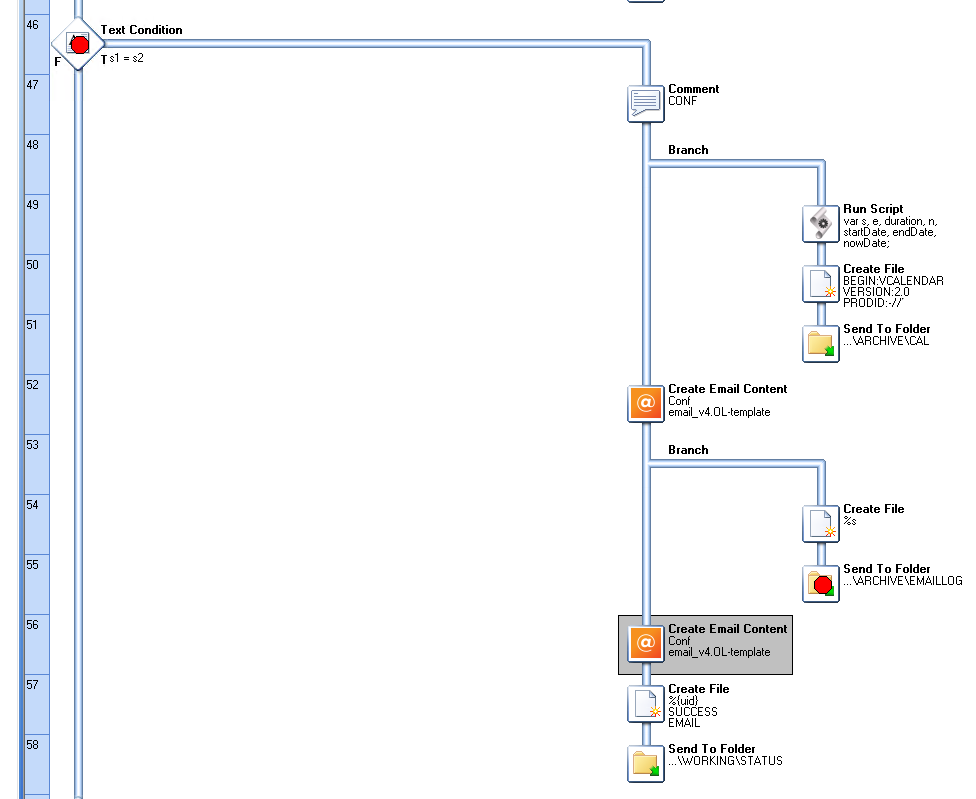
Task: Select row number 46 in the margin
Action: pyautogui.click(x=33, y=24)
